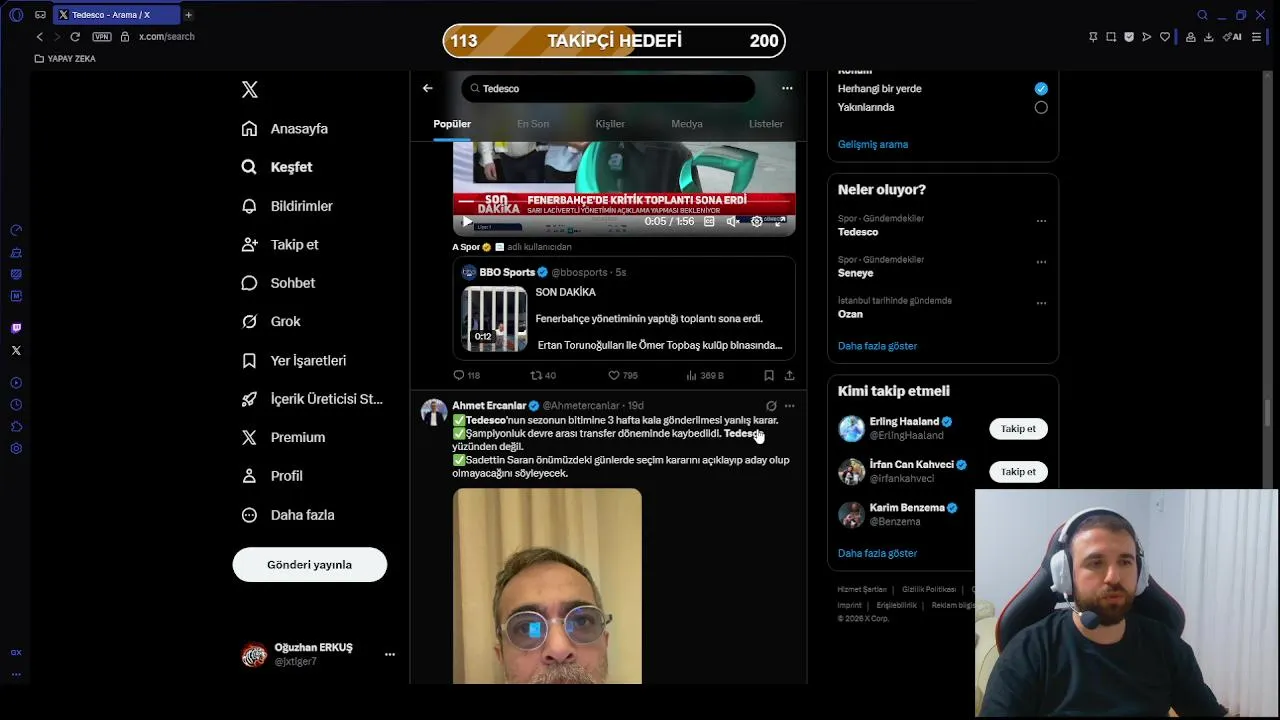Screen dimensions: 1280x720
Task: Open more options next to Tedesco search
Action: (787, 88)
